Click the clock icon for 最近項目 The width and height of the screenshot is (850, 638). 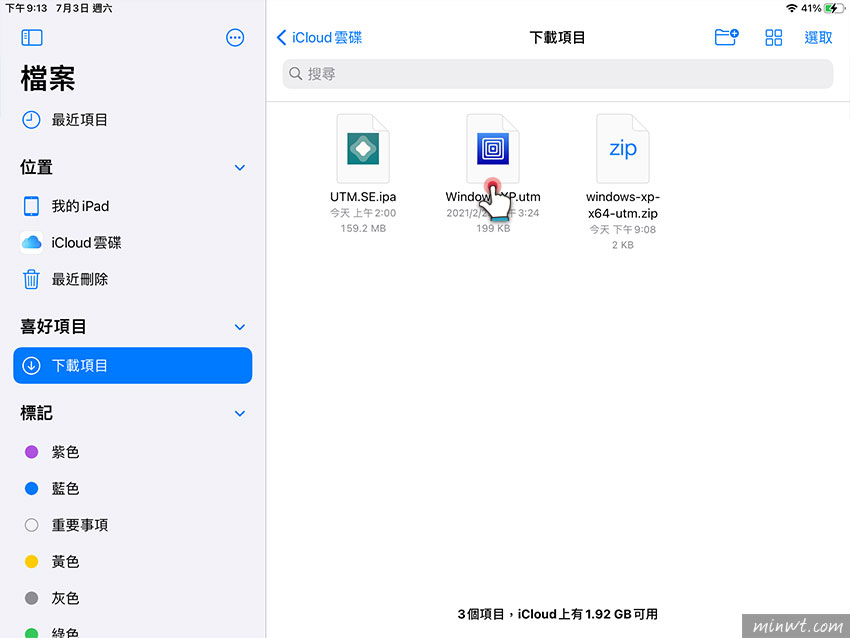tap(31, 120)
